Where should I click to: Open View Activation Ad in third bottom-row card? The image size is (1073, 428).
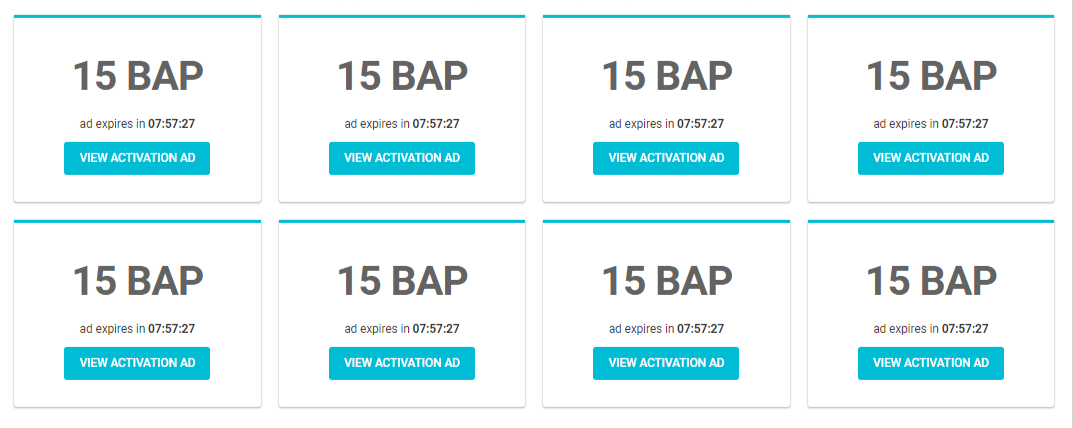[x=666, y=363]
